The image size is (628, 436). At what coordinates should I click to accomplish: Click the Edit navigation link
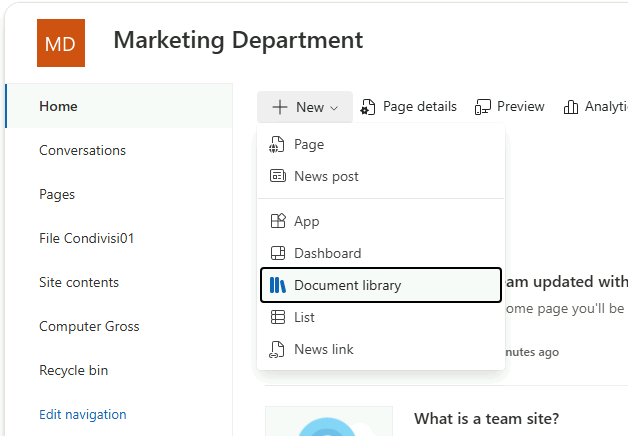tap(83, 414)
